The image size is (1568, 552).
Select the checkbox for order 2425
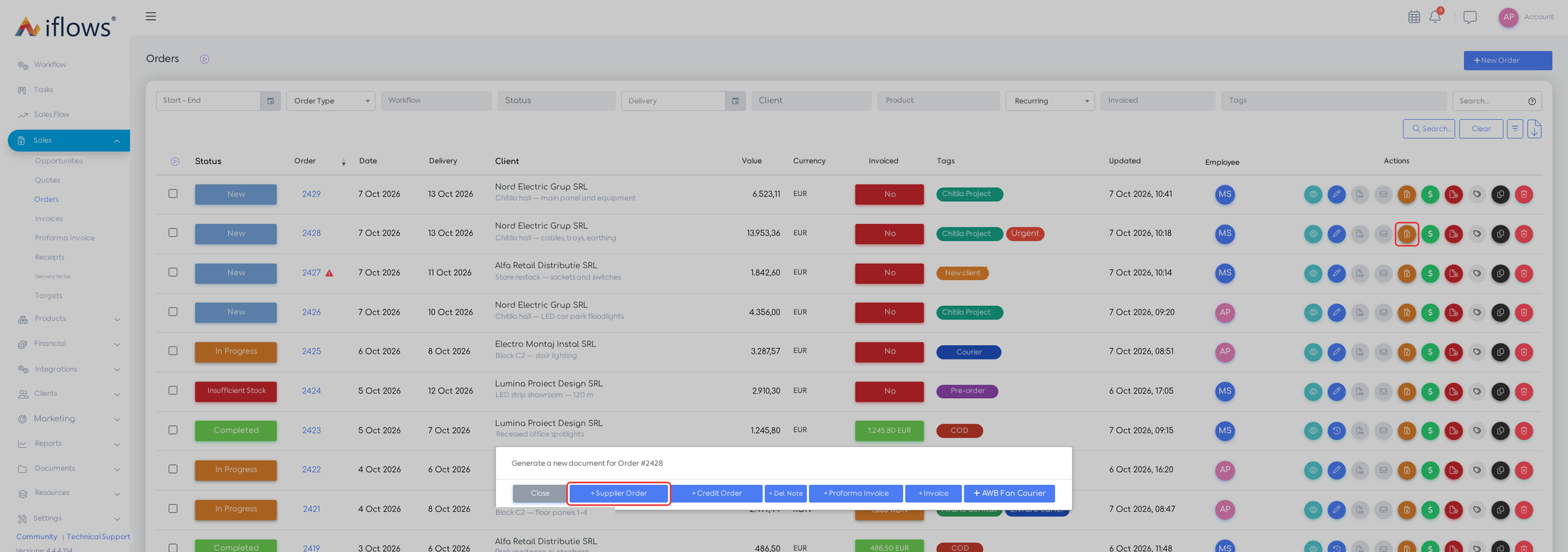tap(173, 351)
